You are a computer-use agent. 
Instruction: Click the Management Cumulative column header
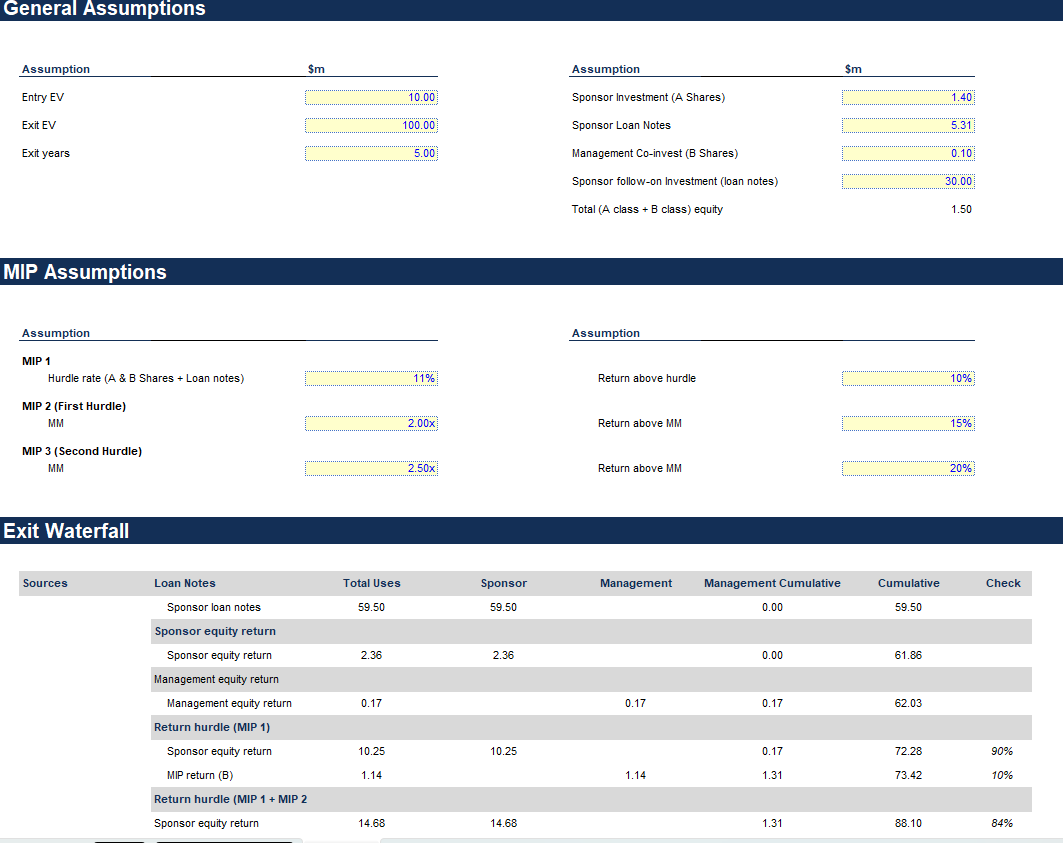click(x=772, y=583)
